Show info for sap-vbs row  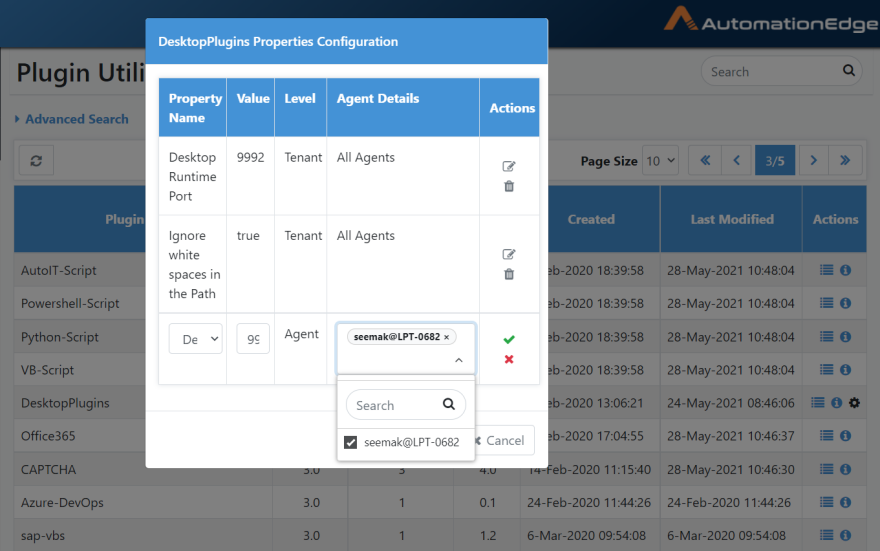tap(845, 535)
